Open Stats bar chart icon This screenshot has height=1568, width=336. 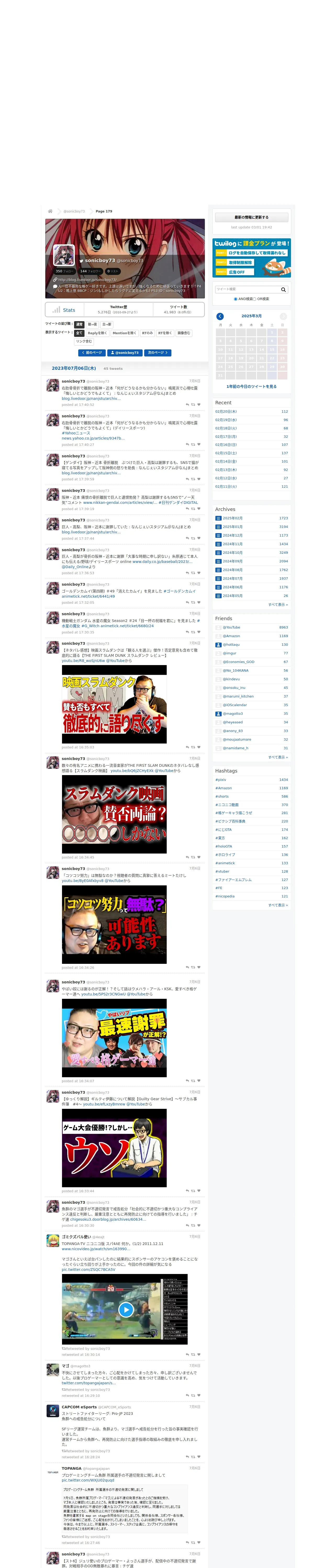(x=56, y=310)
